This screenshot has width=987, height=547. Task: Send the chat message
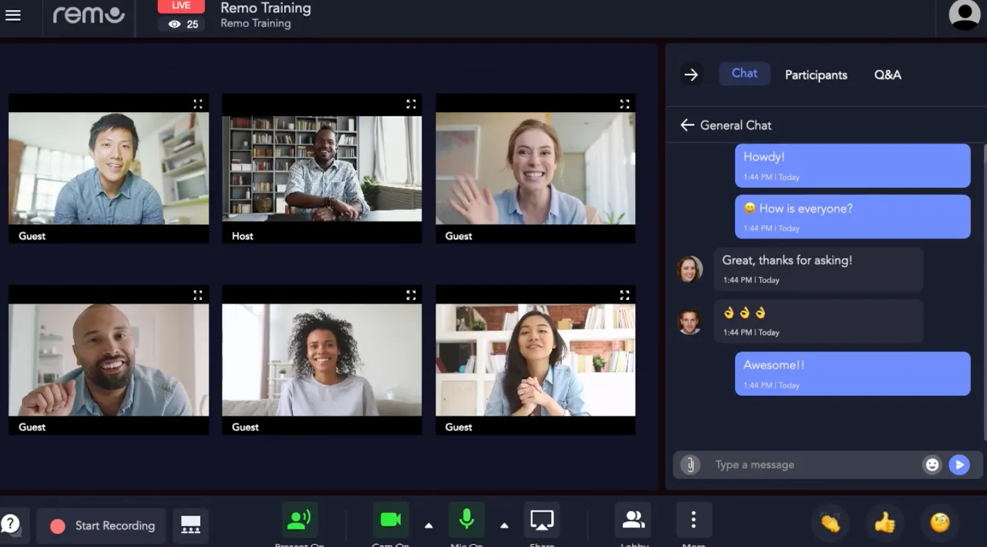coord(959,465)
